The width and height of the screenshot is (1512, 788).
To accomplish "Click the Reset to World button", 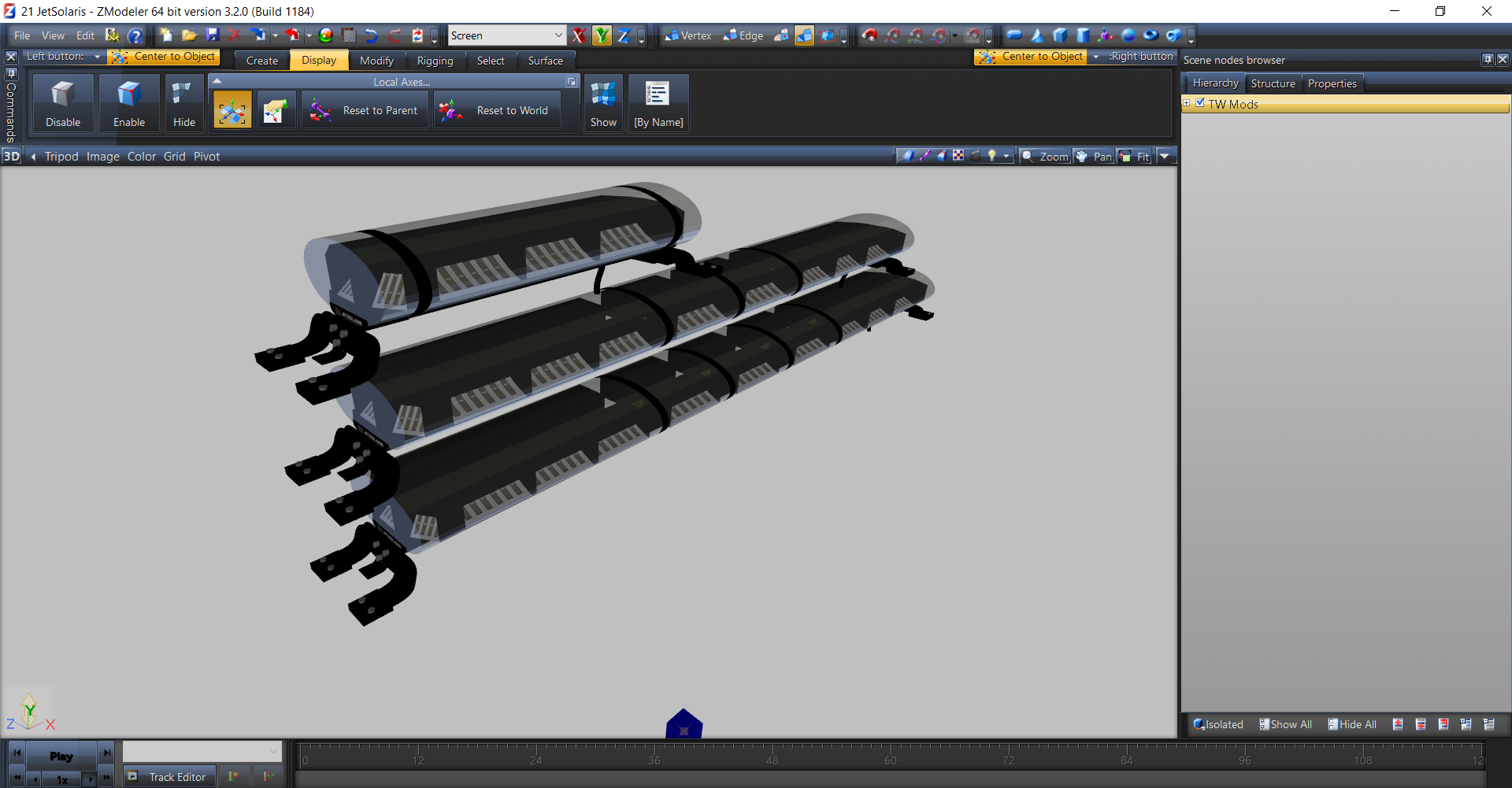I will click(x=497, y=111).
